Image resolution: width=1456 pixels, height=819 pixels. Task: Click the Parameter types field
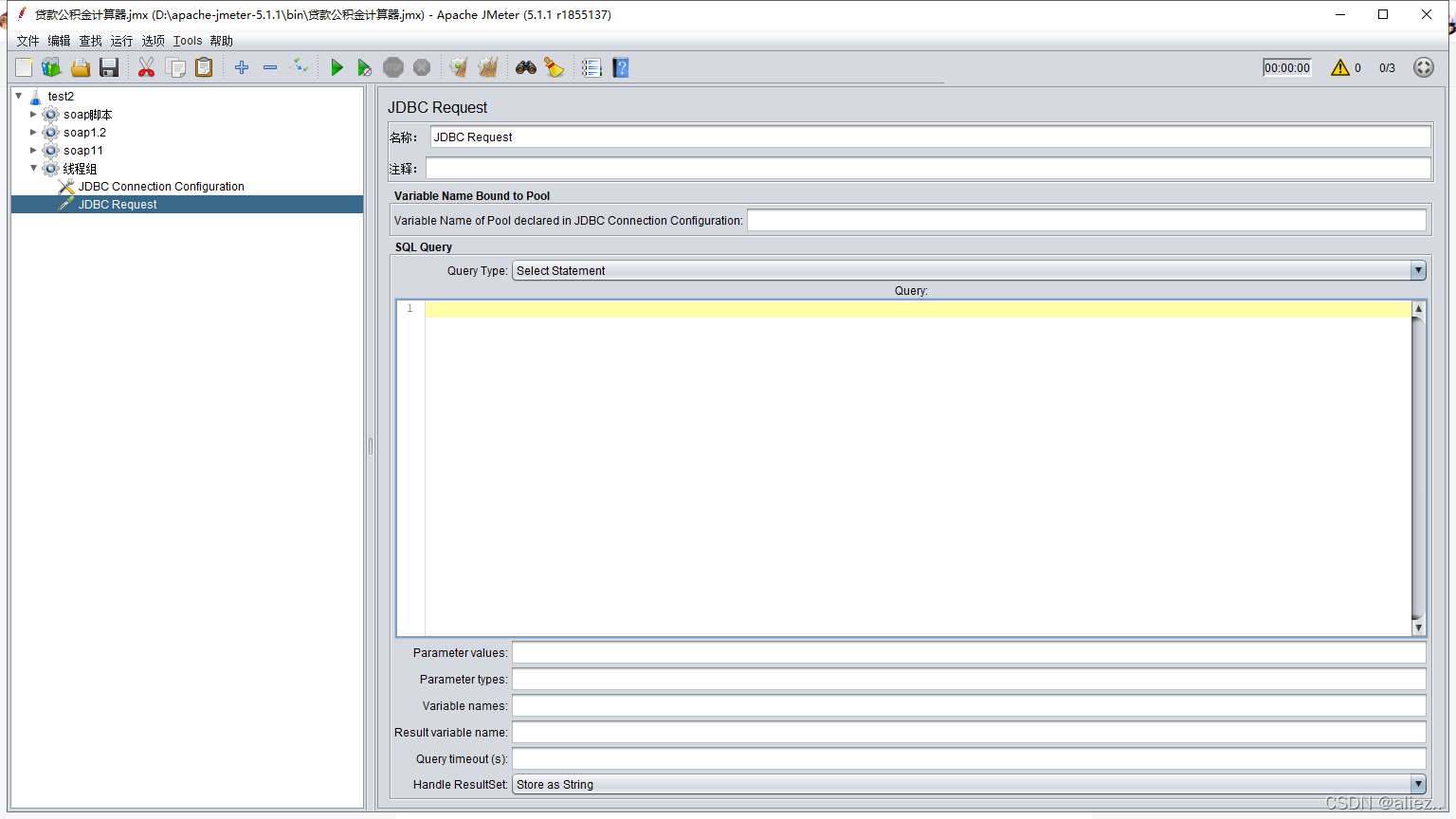tap(969, 679)
